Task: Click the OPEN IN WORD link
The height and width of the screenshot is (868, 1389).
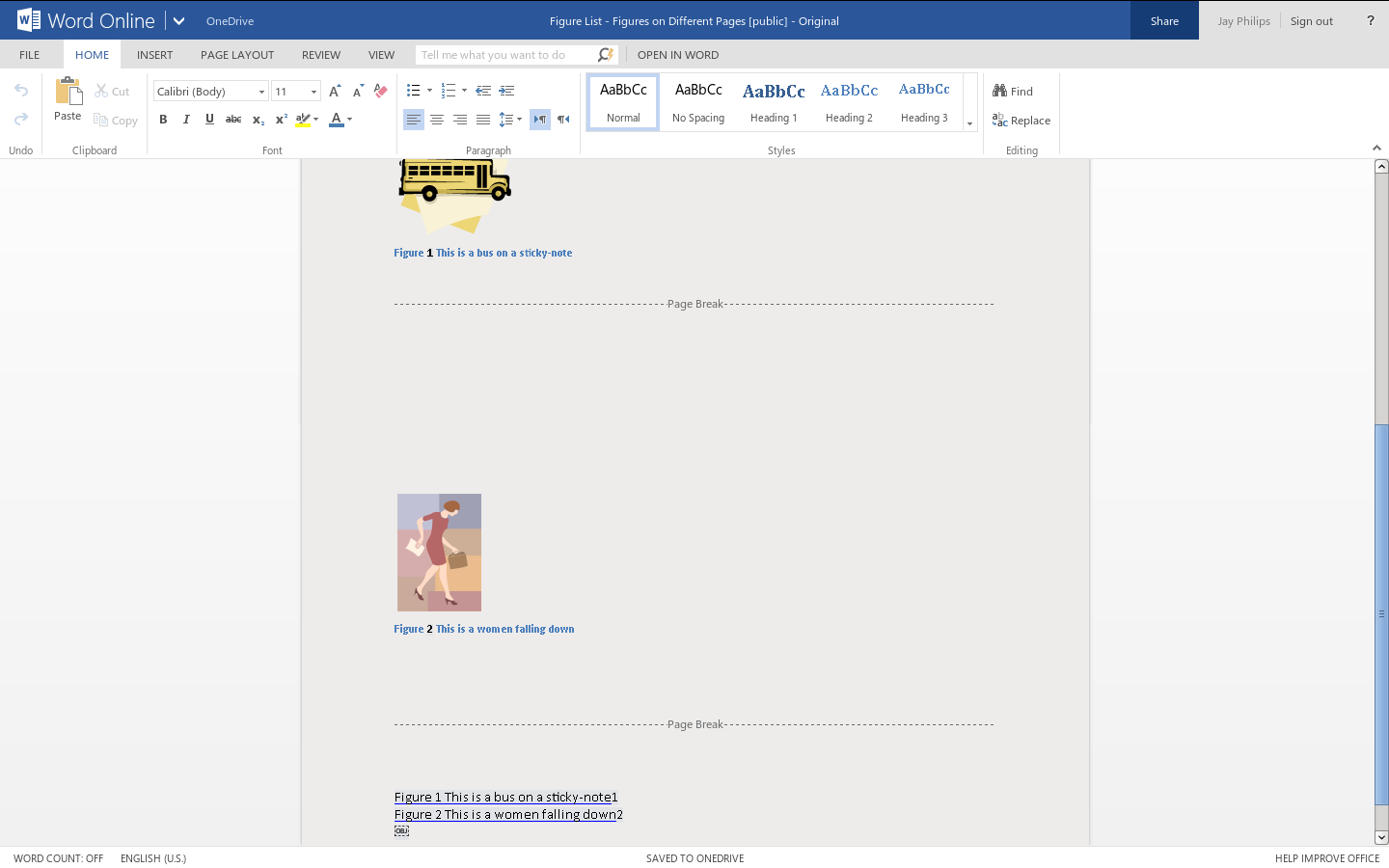Action: 677,55
